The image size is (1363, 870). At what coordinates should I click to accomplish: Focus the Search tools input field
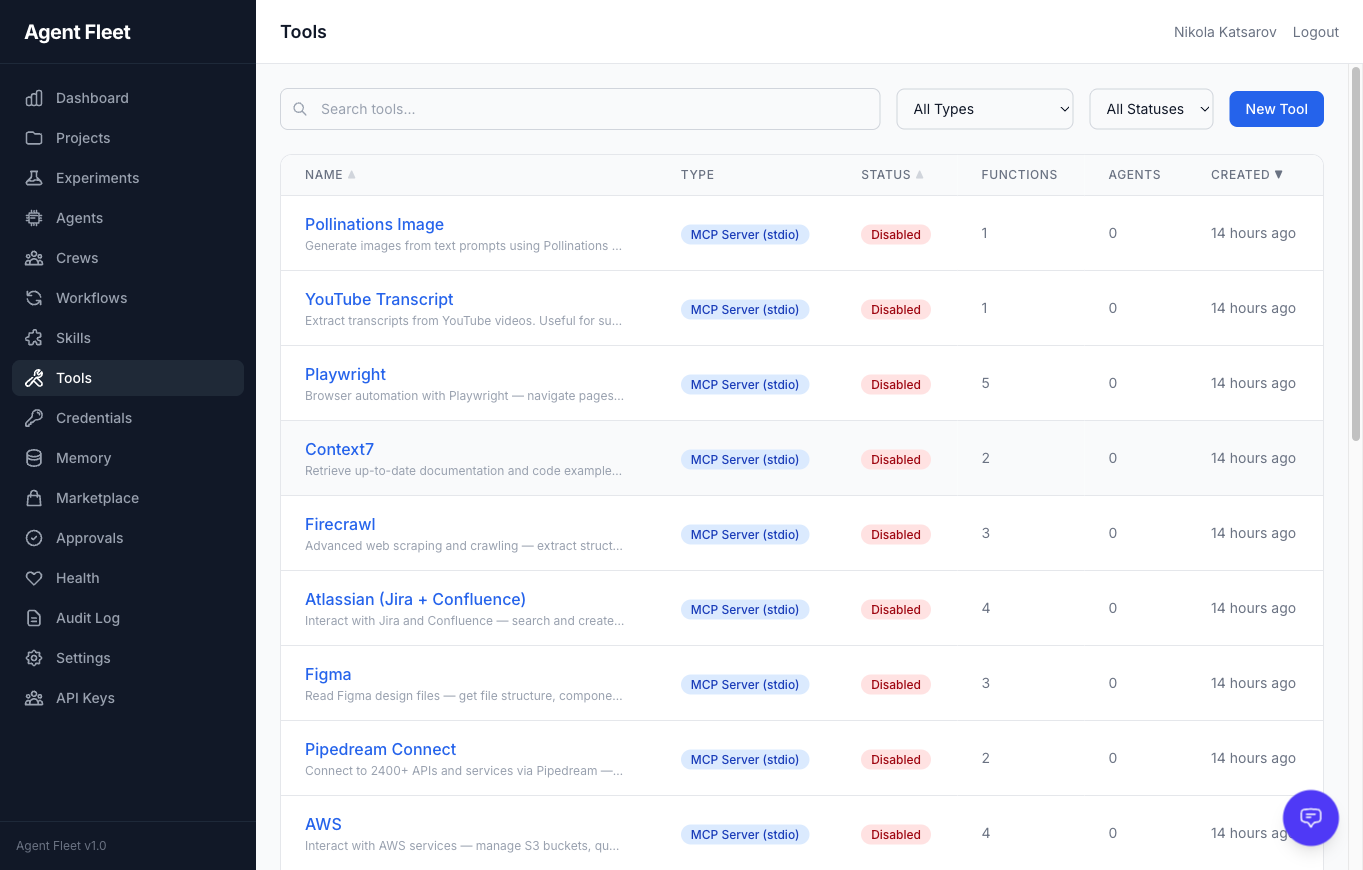pos(580,109)
